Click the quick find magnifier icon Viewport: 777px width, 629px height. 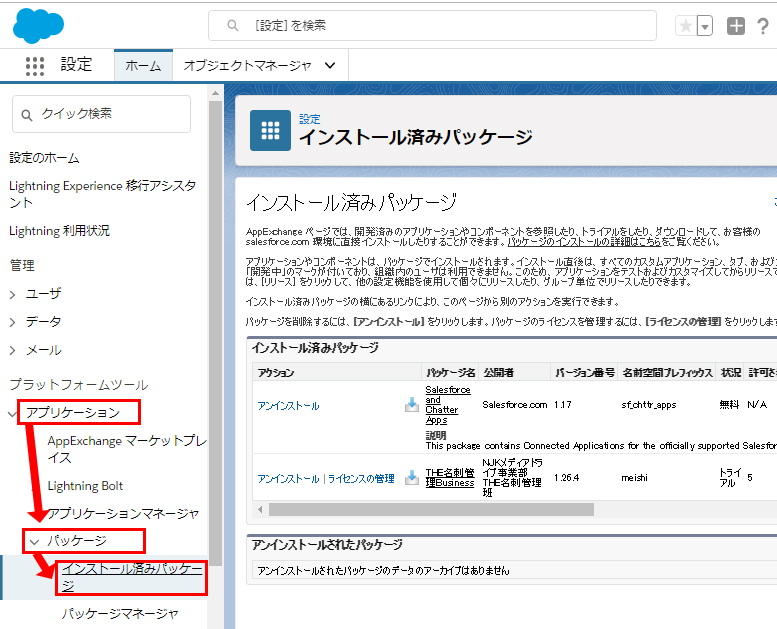[x=27, y=115]
